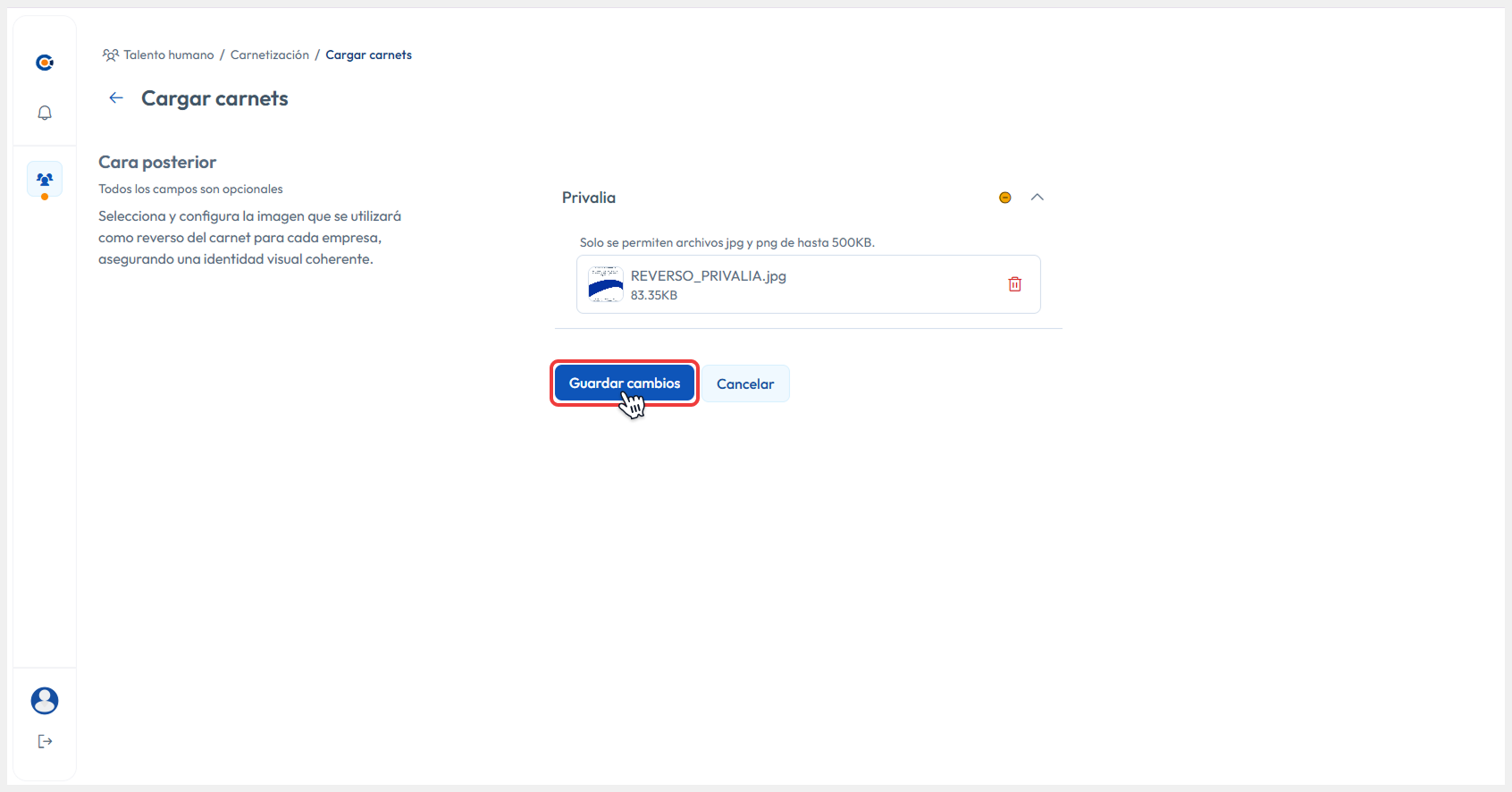Viewport: 1512px width, 792px height.
Task: Click the Cargar carnets breadcrumb
Action: pos(368,55)
